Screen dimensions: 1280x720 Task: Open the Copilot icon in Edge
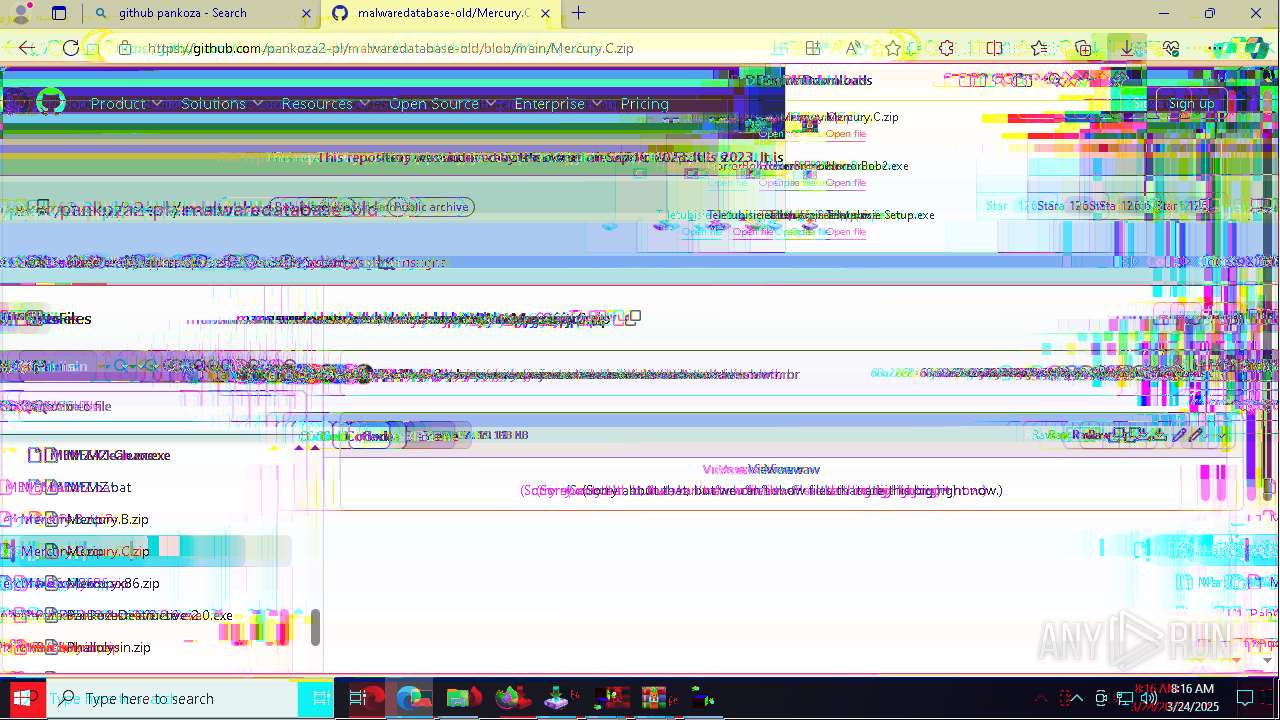1255,48
